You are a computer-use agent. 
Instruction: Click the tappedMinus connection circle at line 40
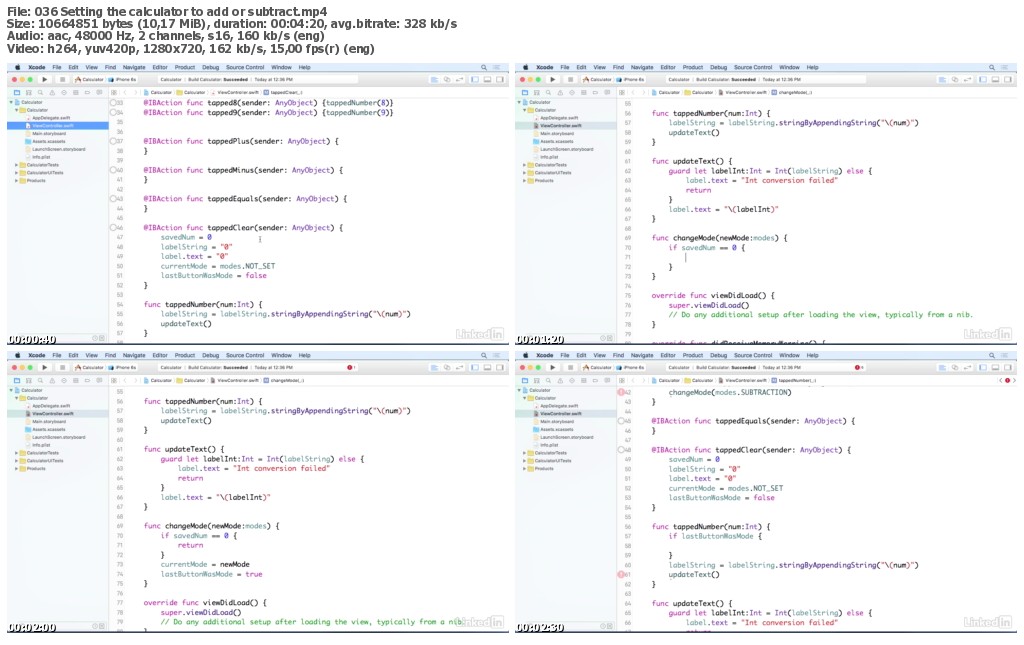click(113, 170)
